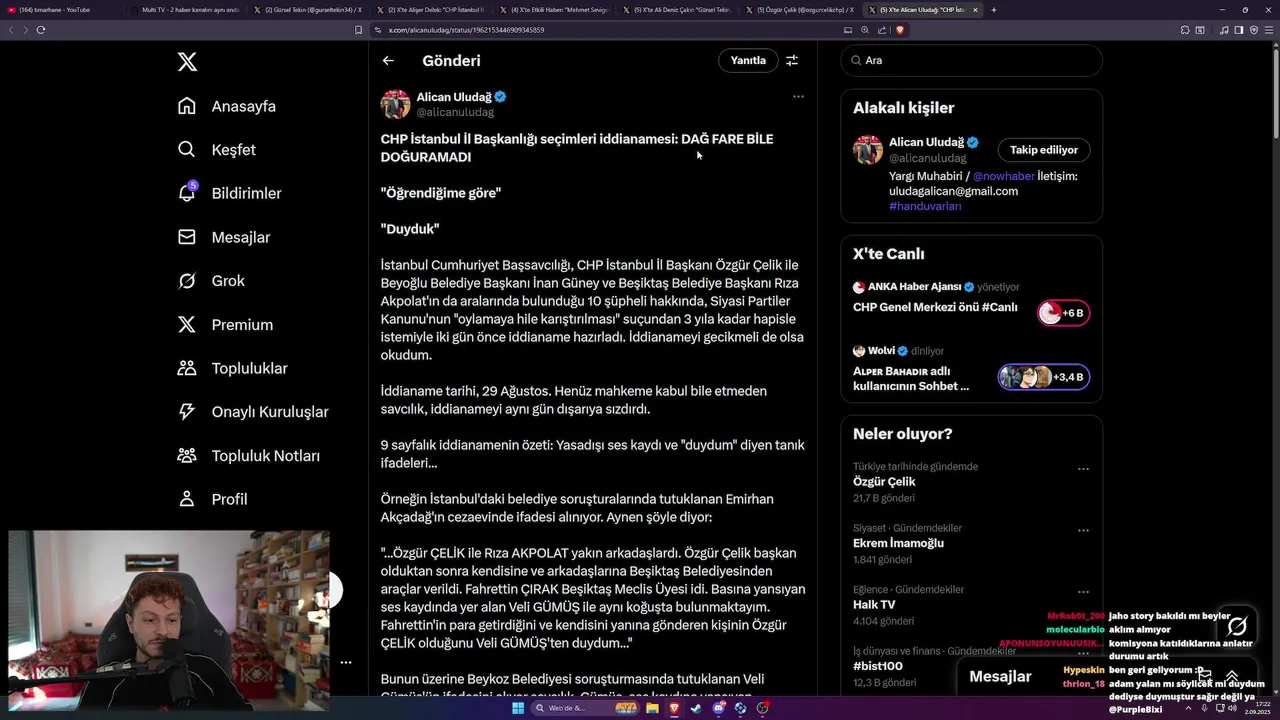Viewport: 1280px width, 720px height.
Task: Open Bildirimler bell icon
Action: click(x=187, y=193)
